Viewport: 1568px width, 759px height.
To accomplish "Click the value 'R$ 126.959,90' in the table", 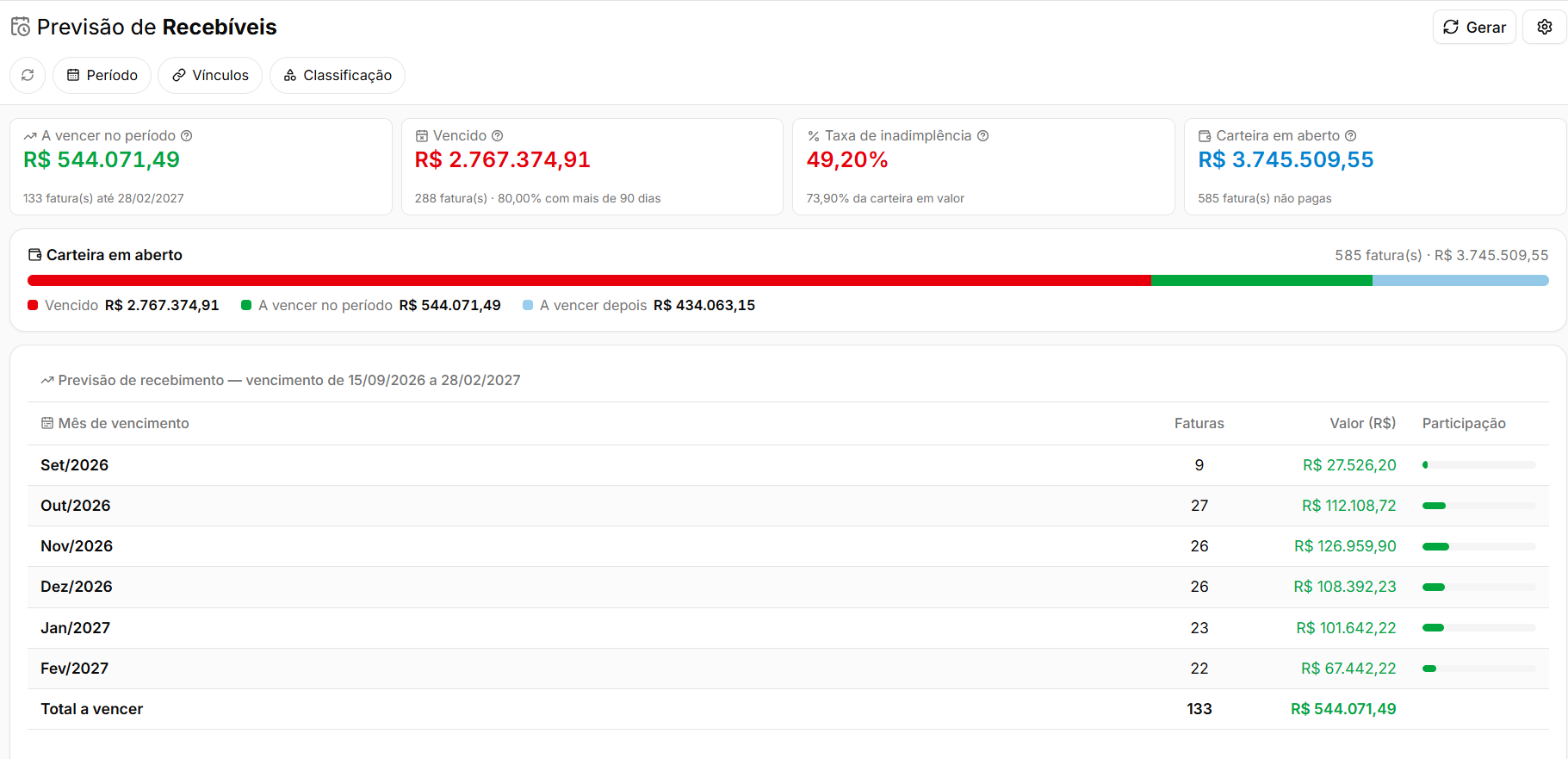I will tap(1345, 546).
